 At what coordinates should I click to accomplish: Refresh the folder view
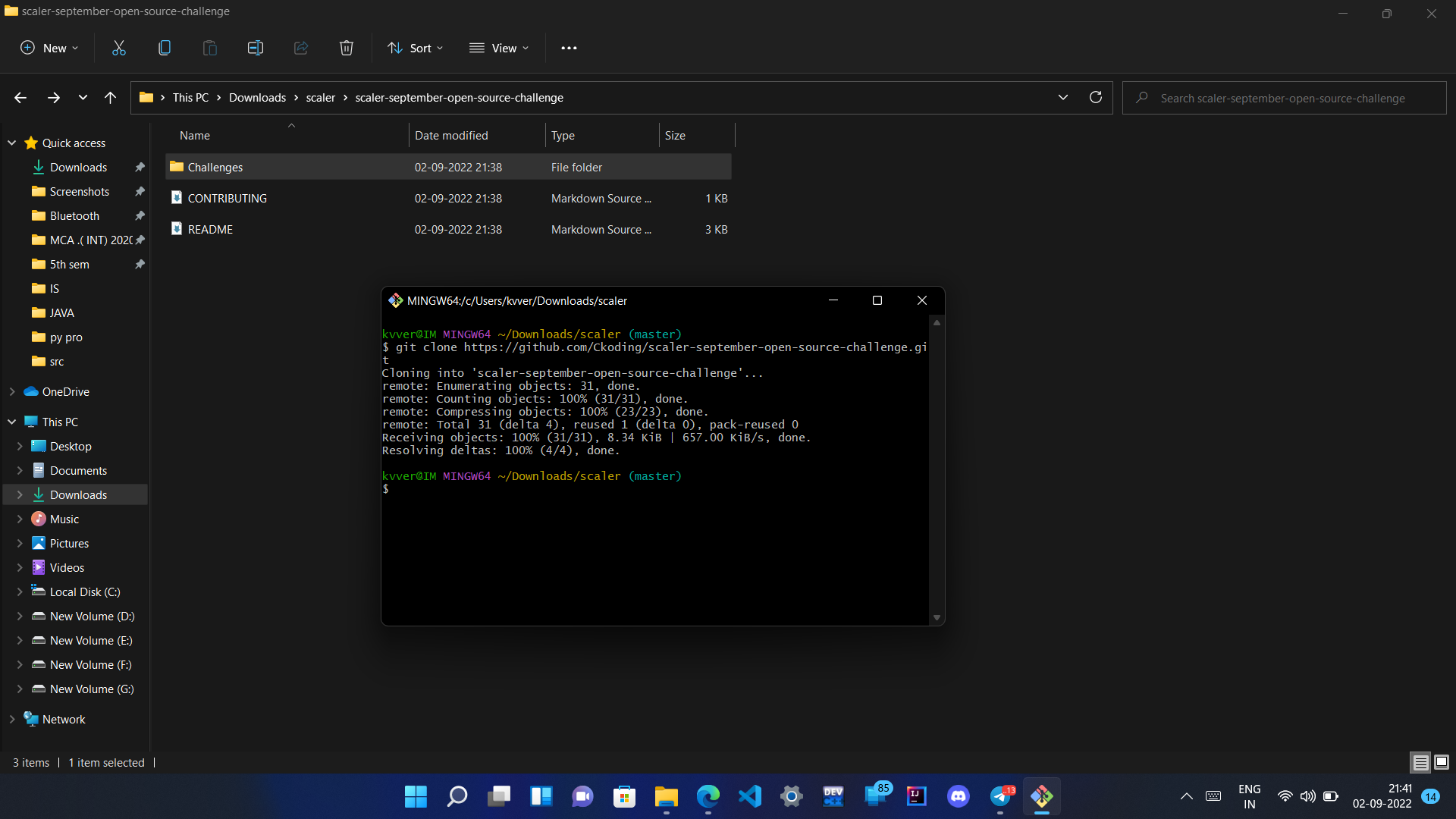pos(1095,97)
